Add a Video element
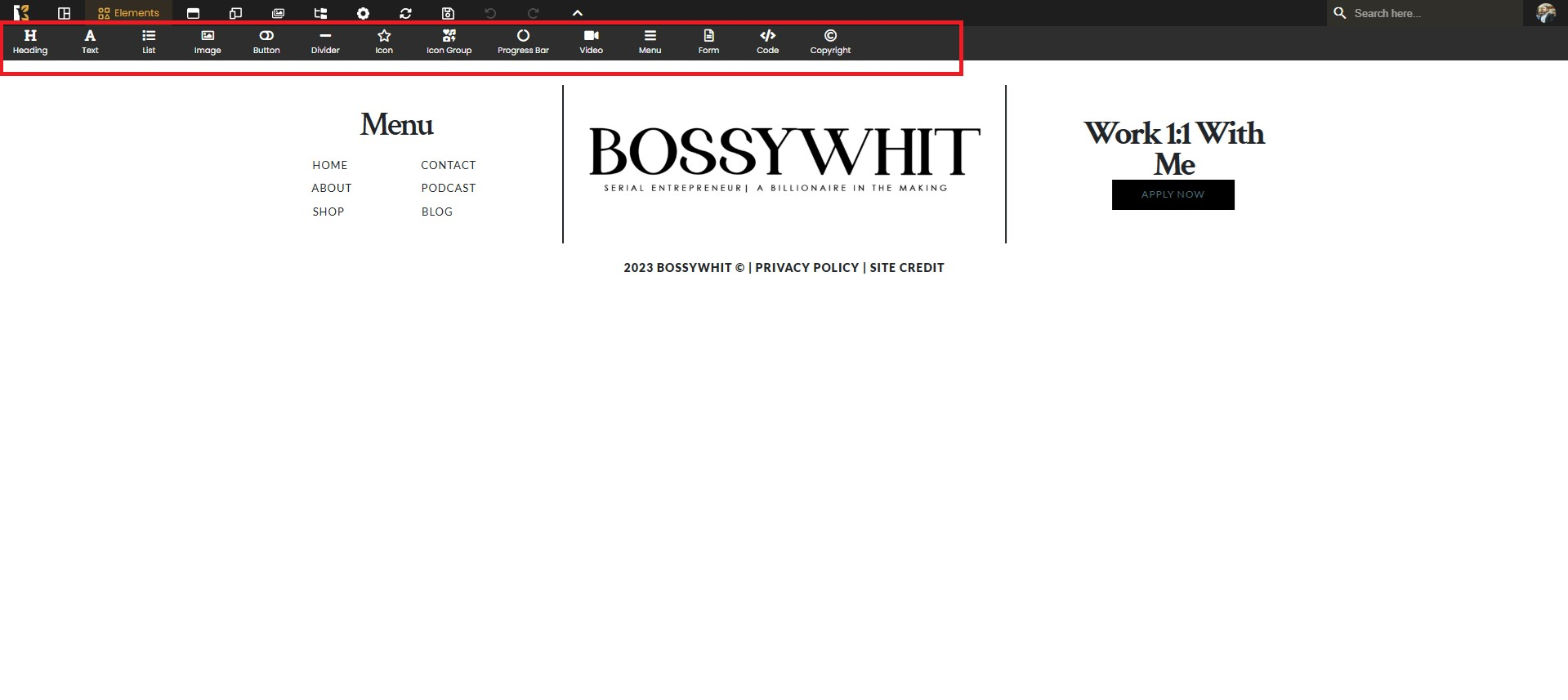 pyautogui.click(x=591, y=42)
